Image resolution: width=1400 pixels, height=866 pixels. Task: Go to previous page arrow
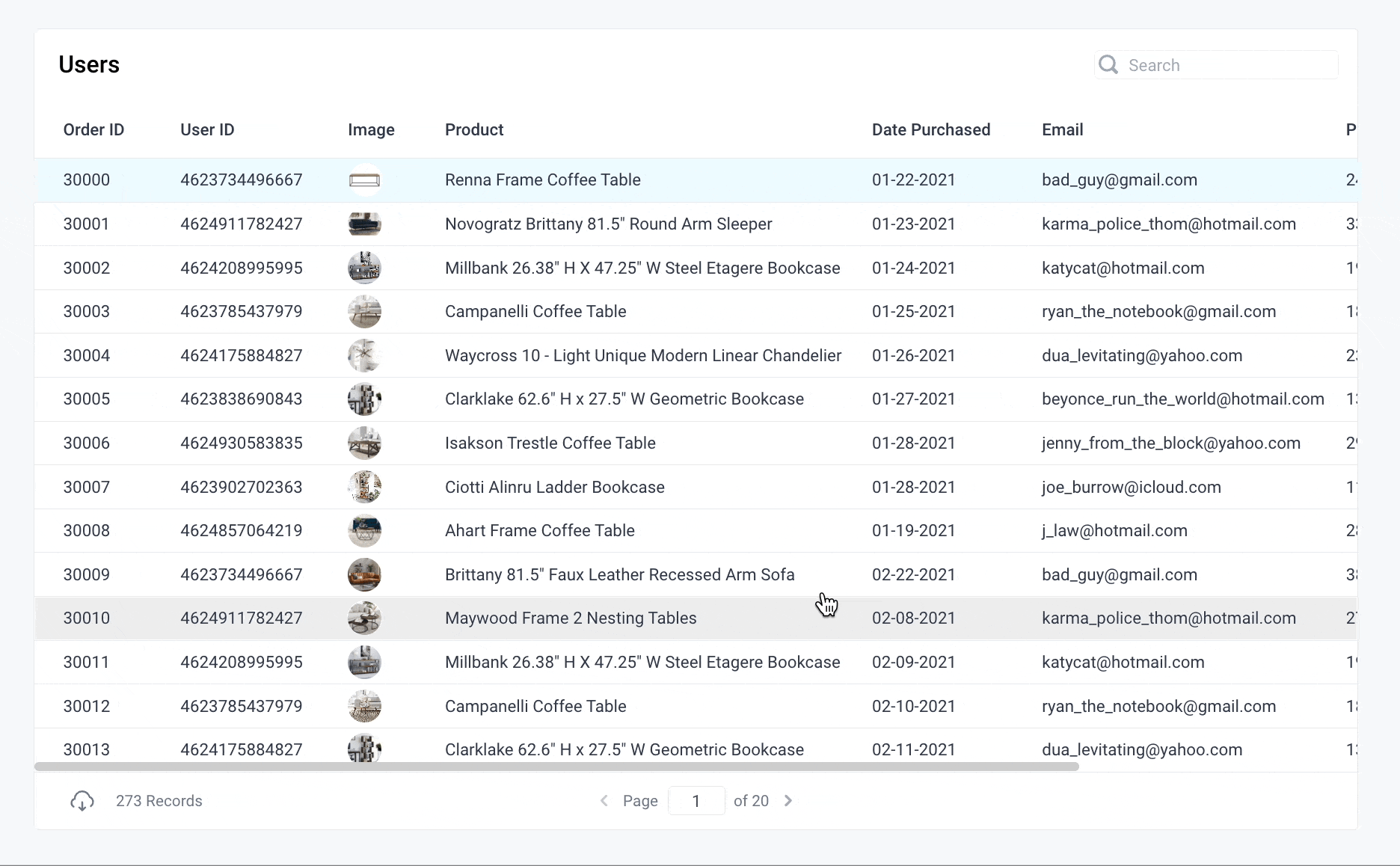coord(604,801)
